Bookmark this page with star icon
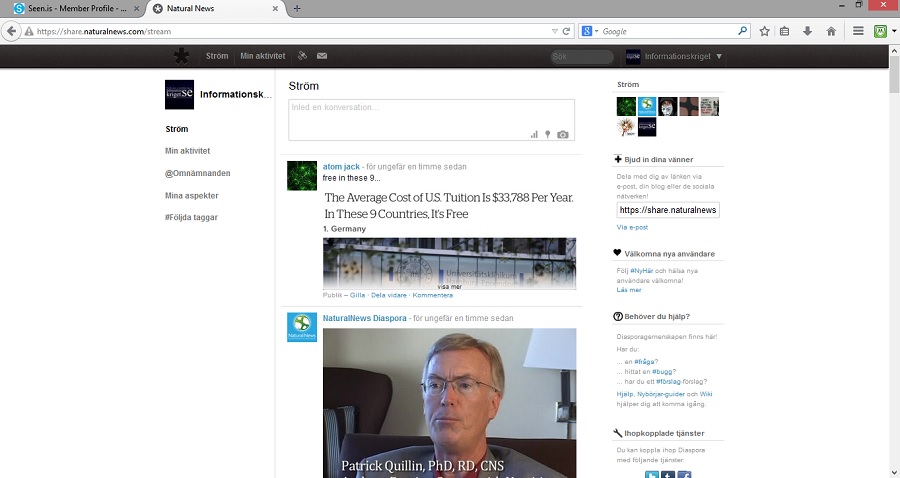900x478 pixels. point(765,31)
